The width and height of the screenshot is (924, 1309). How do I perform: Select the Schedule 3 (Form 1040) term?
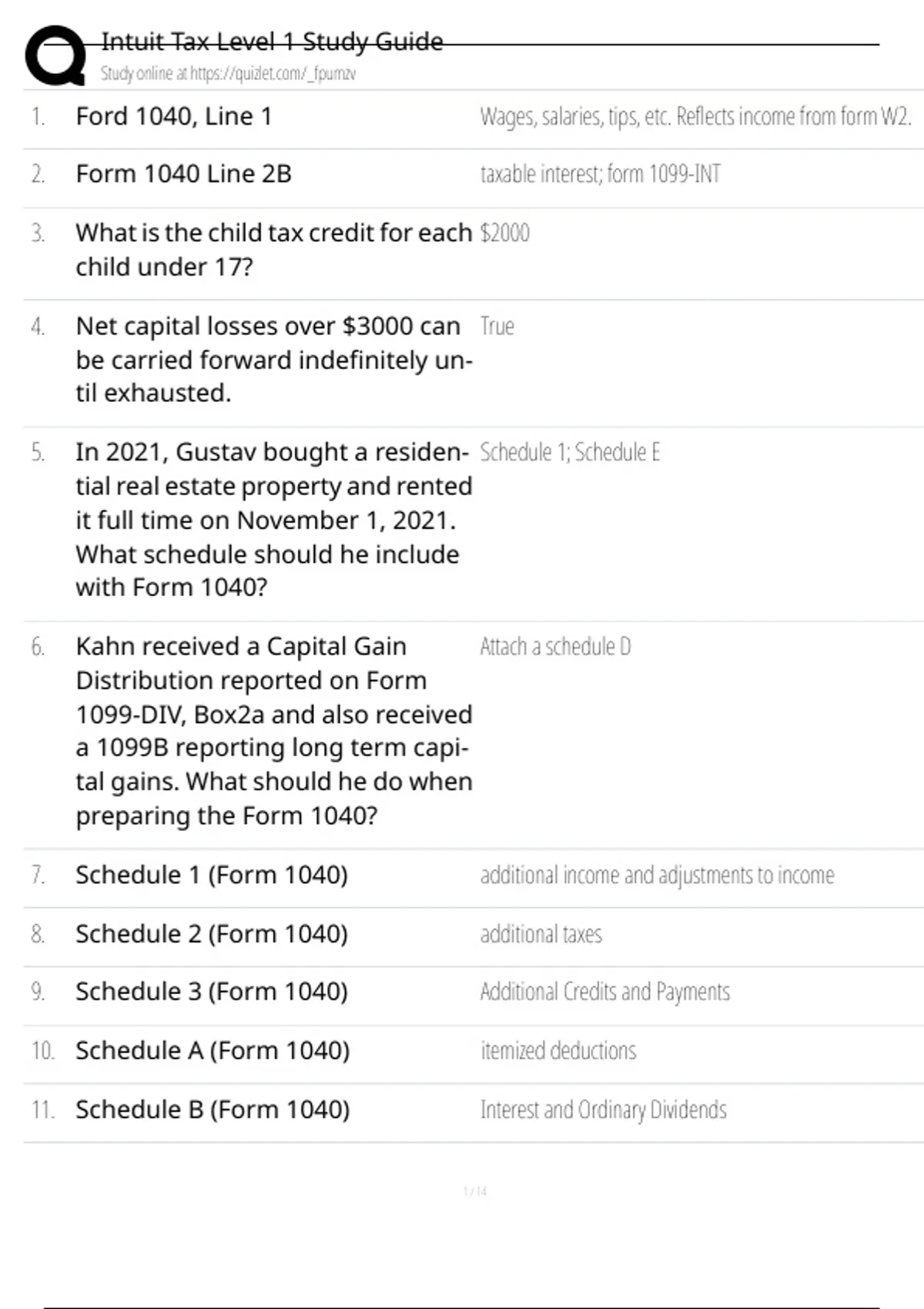212,993
